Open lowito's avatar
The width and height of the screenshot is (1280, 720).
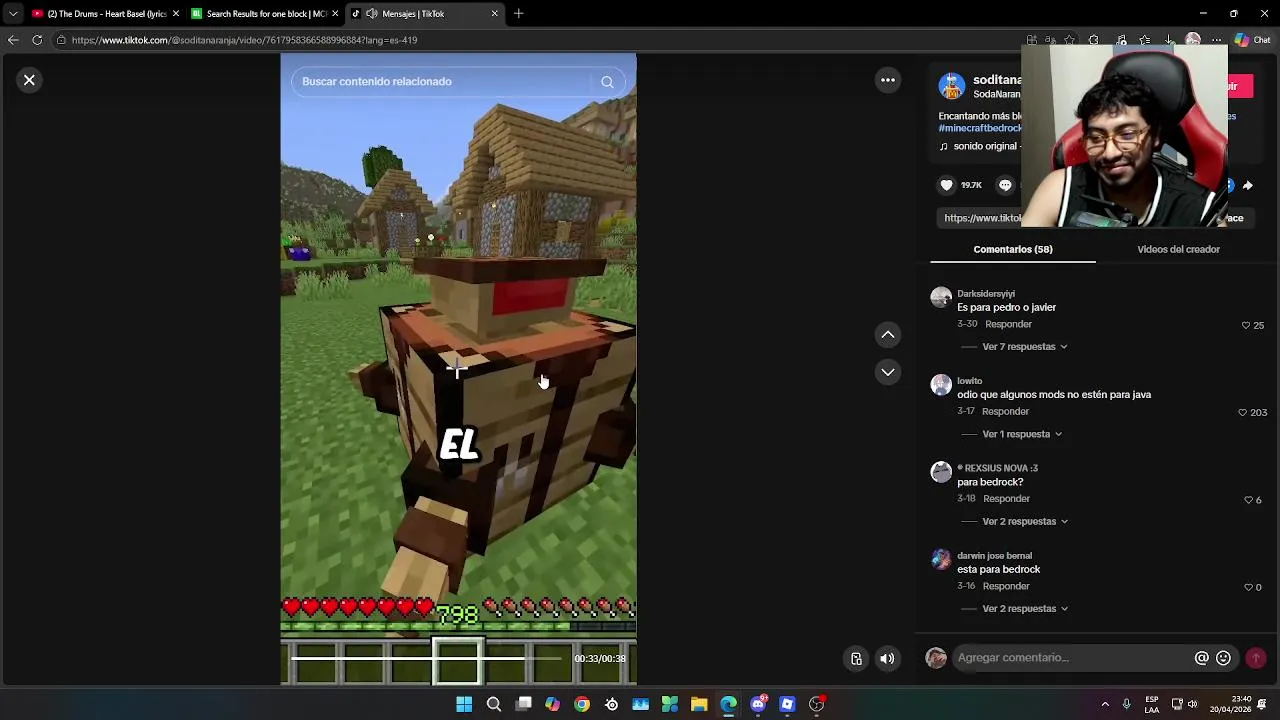pyautogui.click(x=941, y=385)
